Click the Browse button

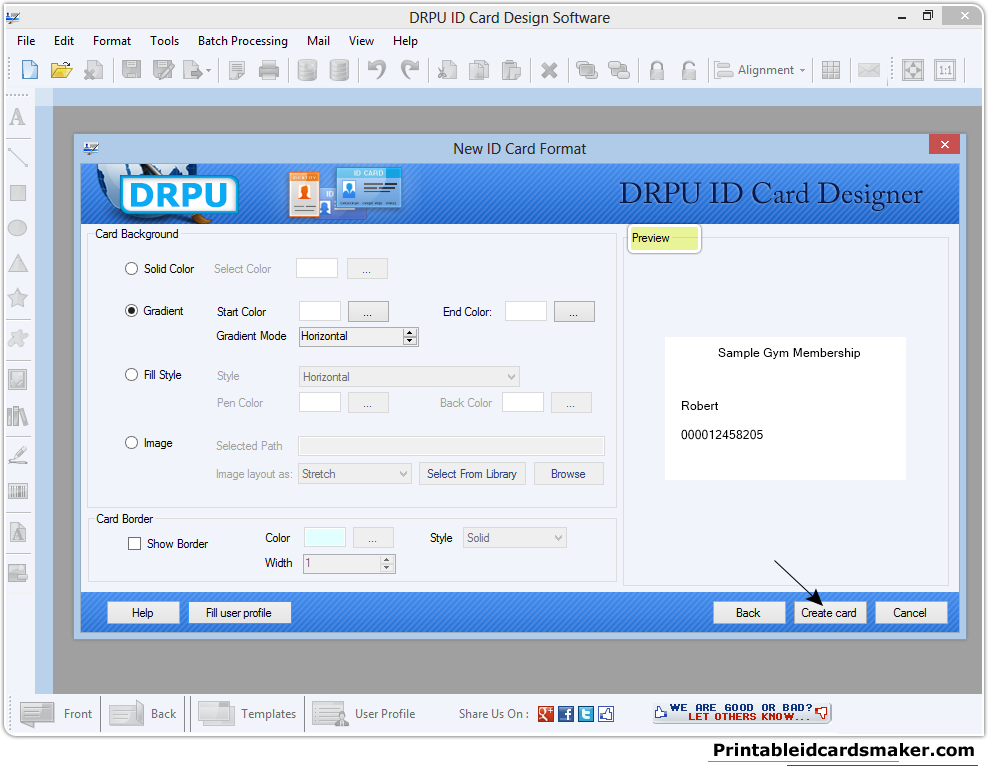(568, 474)
